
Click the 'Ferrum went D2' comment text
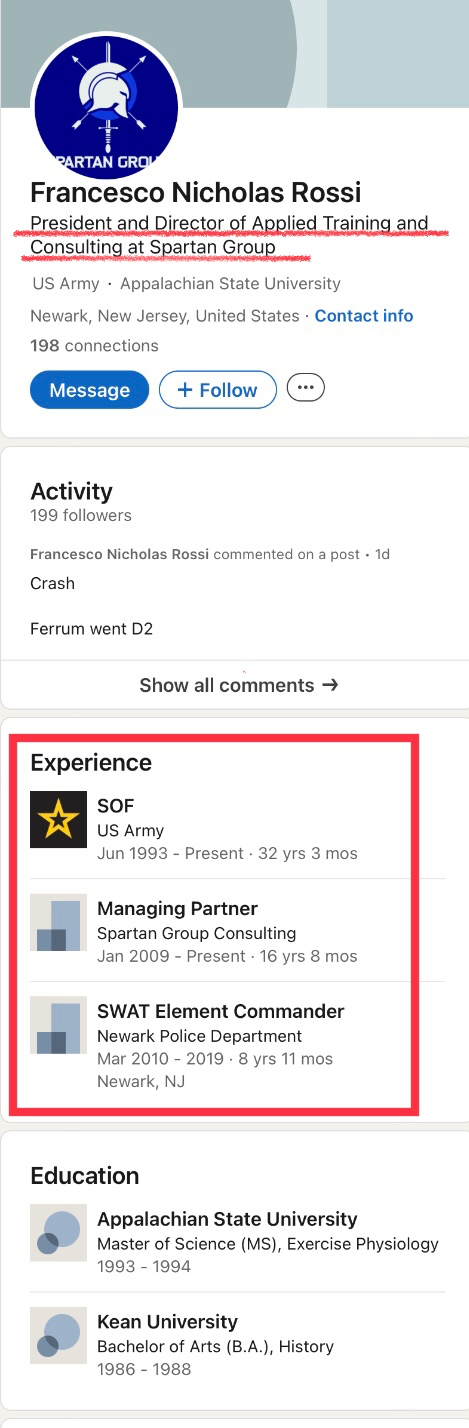click(91, 629)
